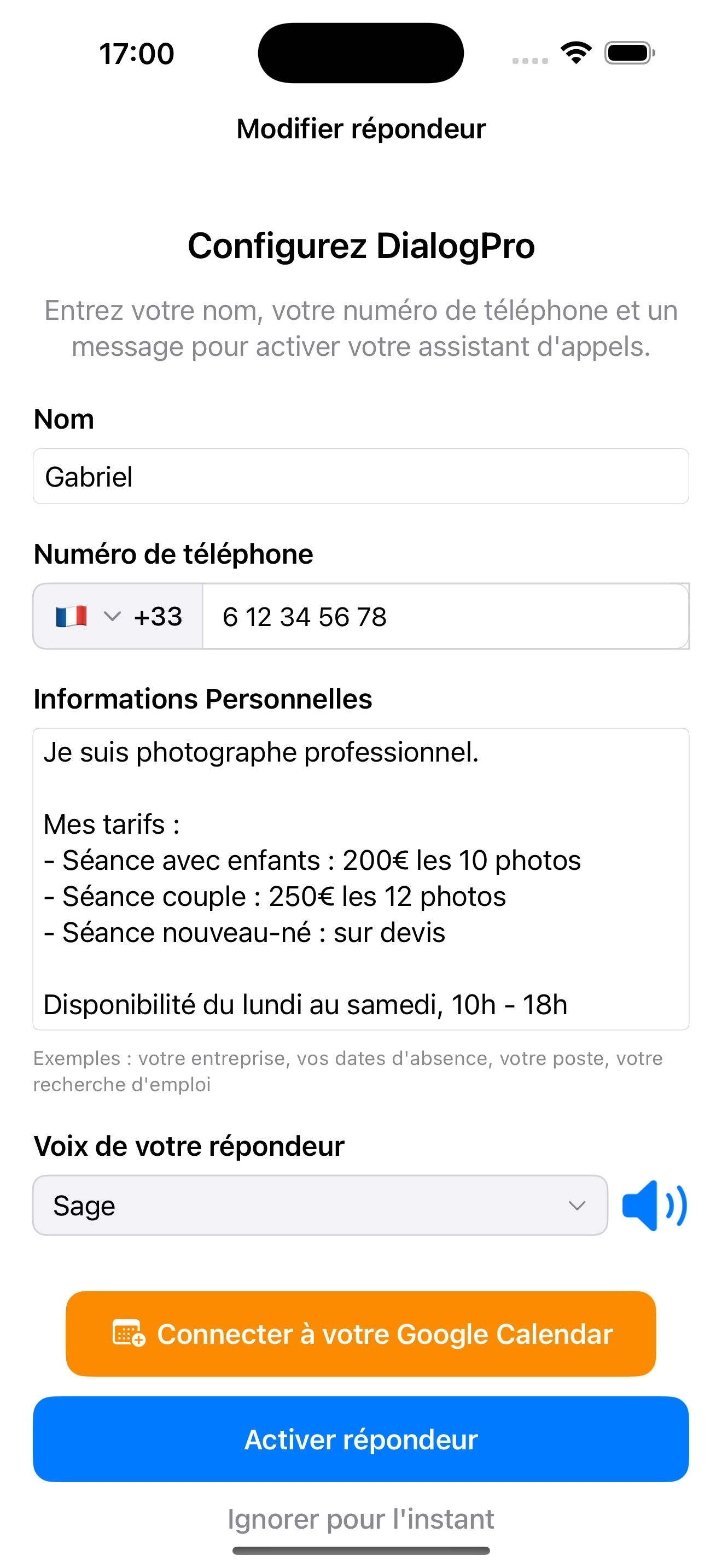Tap the Configurez DialogPro heading

click(361, 246)
